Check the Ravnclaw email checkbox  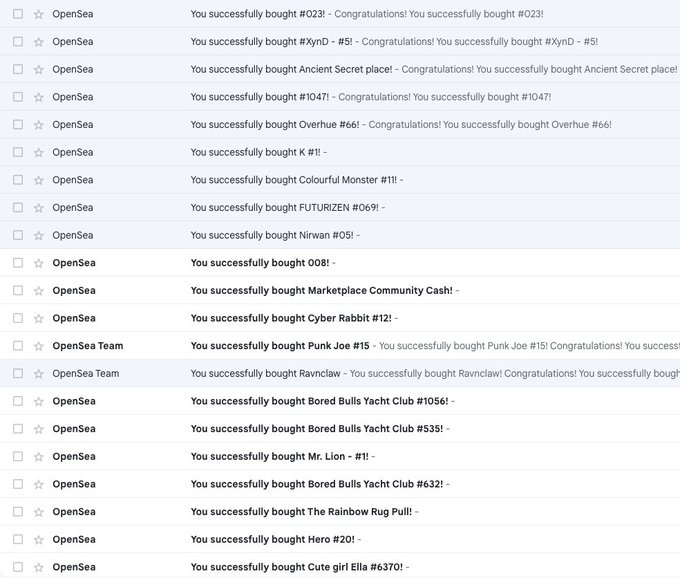tap(18, 373)
